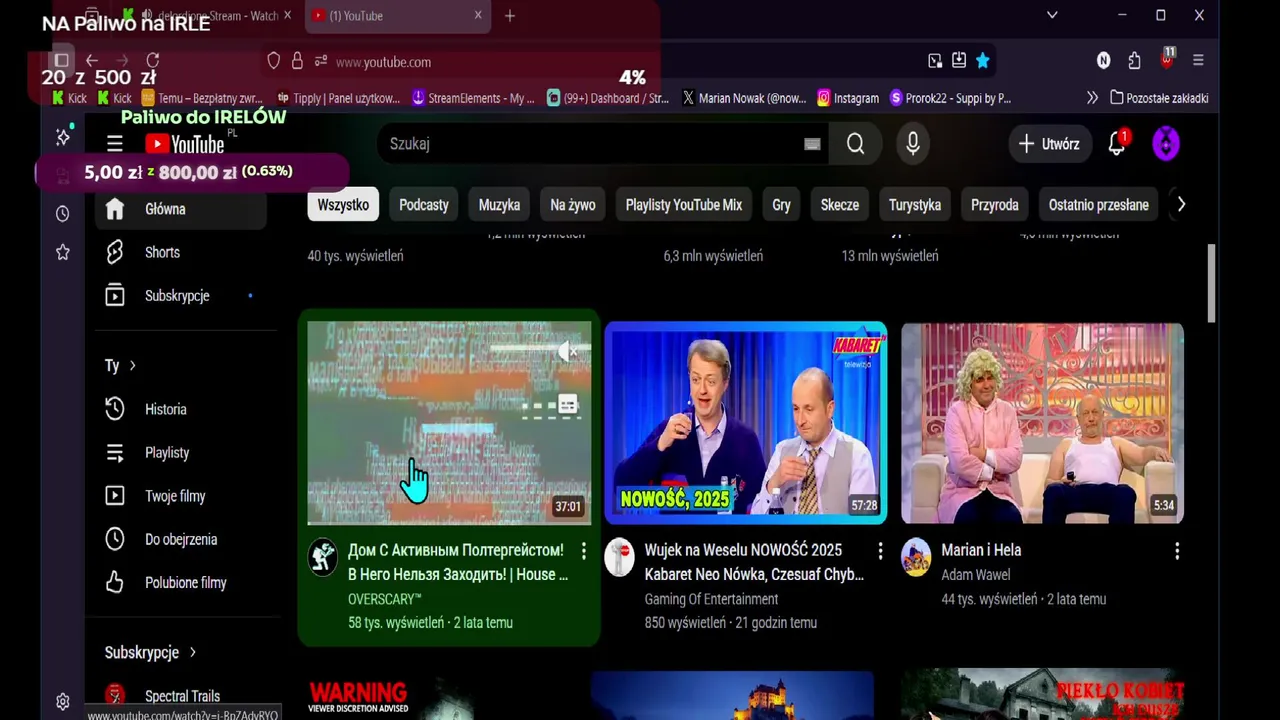The height and width of the screenshot is (720, 1280).
Task: Select Ostatnio przesłane chip
Action: pyautogui.click(x=1099, y=205)
